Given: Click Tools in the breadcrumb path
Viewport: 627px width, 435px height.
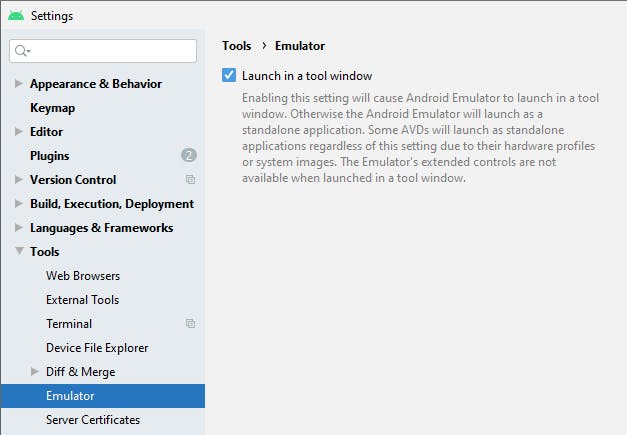Looking at the screenshot, I should click(236, 46).
